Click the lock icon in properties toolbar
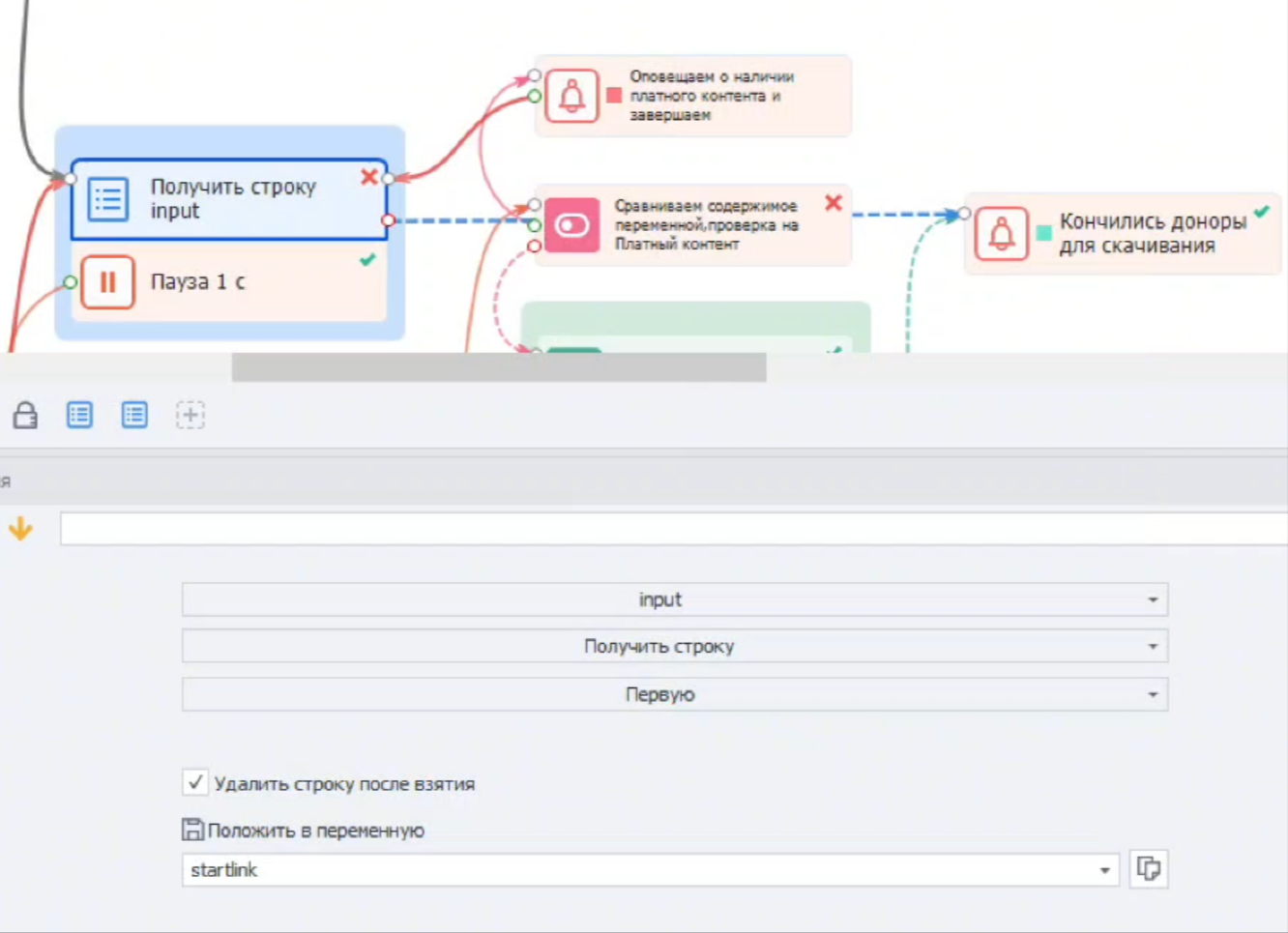 [x=25, y=416]
